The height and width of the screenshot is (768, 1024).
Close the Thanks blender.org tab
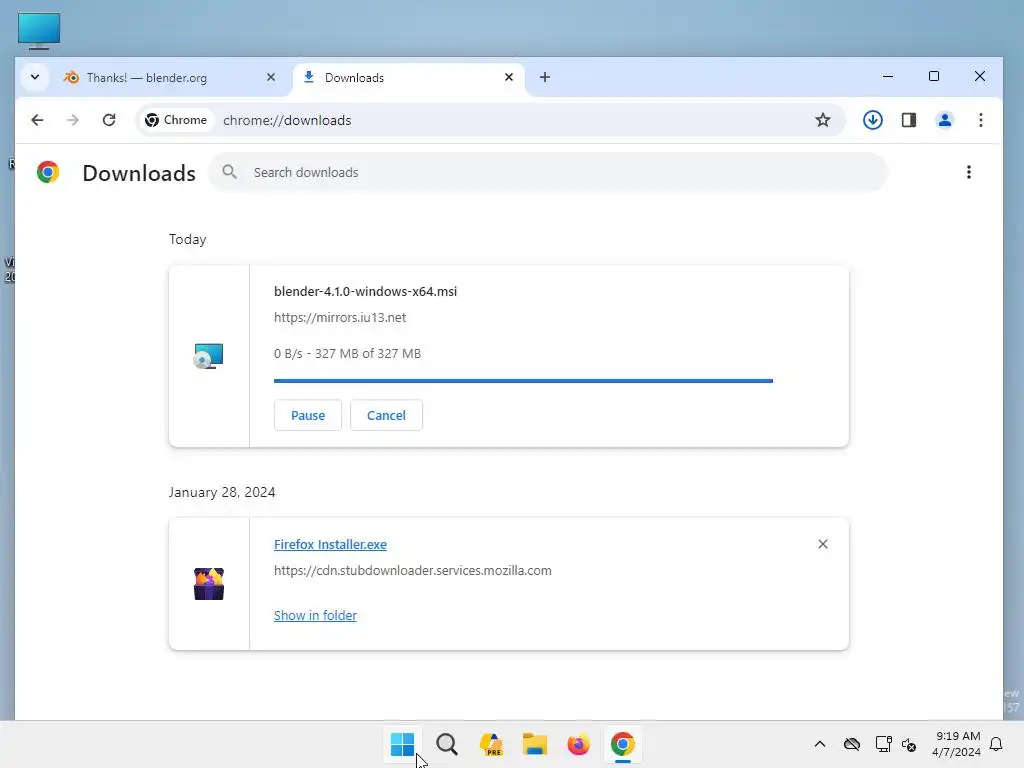271,77
